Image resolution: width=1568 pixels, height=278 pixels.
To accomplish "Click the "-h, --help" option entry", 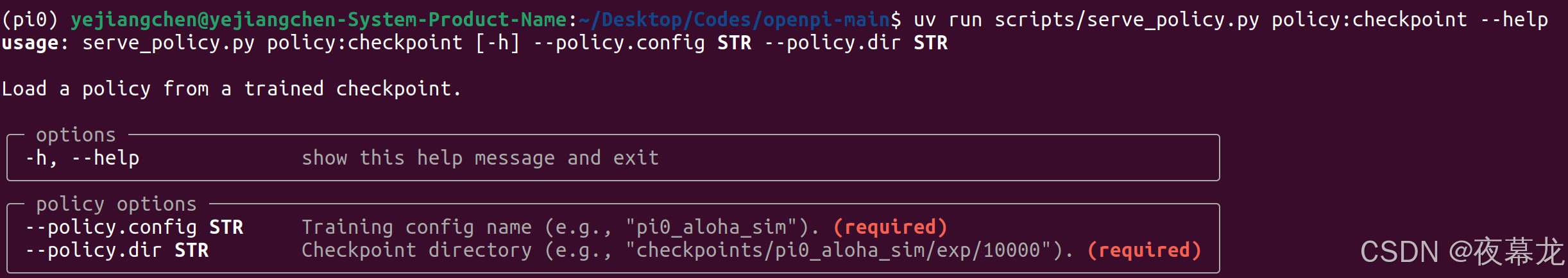I will pos(82,158).
